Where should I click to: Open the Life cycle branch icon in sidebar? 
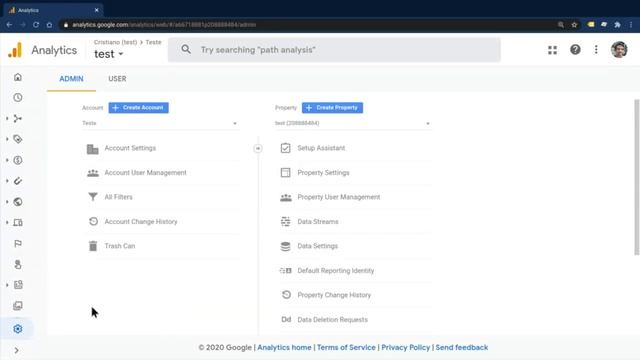(18, 118)
